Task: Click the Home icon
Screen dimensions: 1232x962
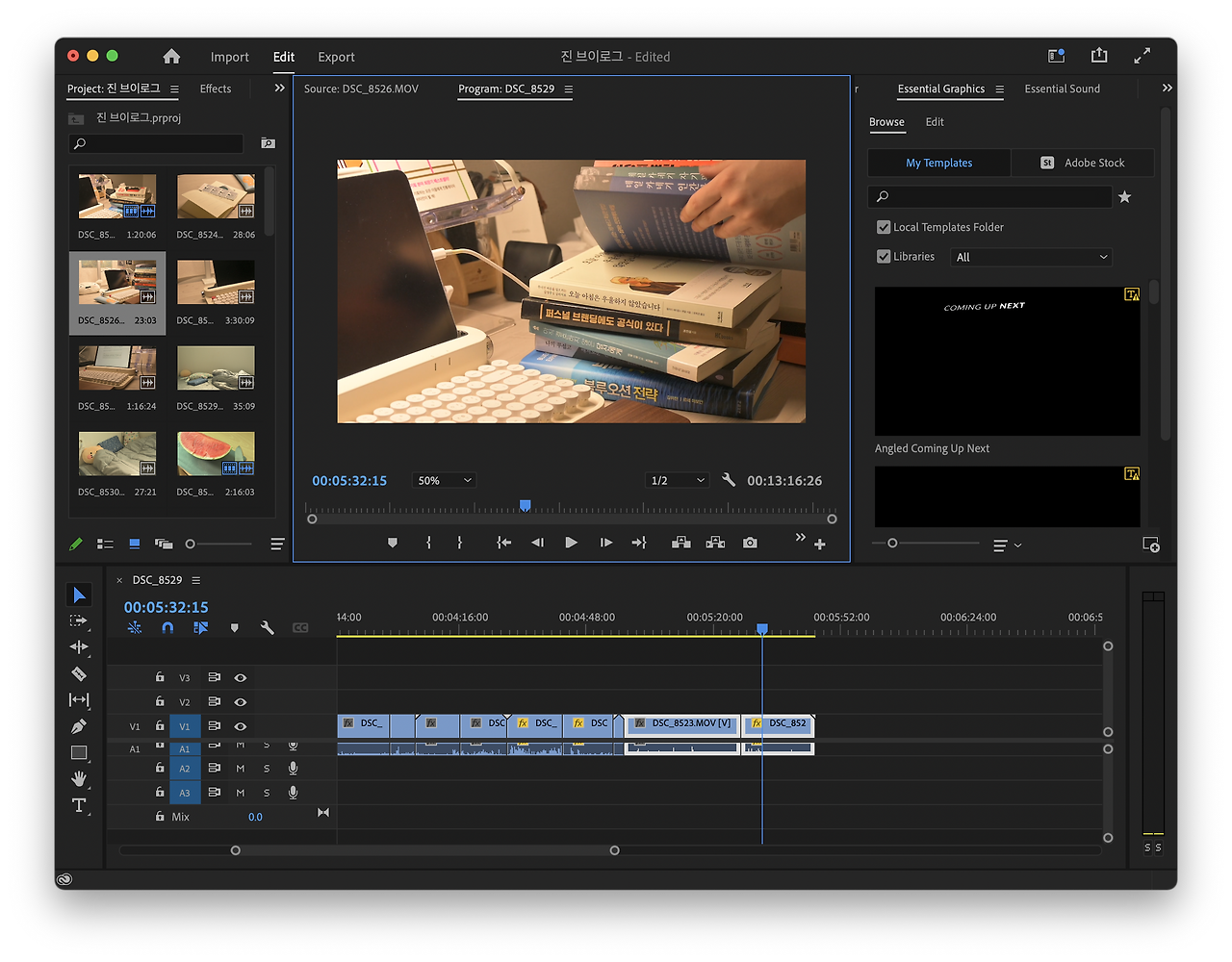Action: pos(171,57)
